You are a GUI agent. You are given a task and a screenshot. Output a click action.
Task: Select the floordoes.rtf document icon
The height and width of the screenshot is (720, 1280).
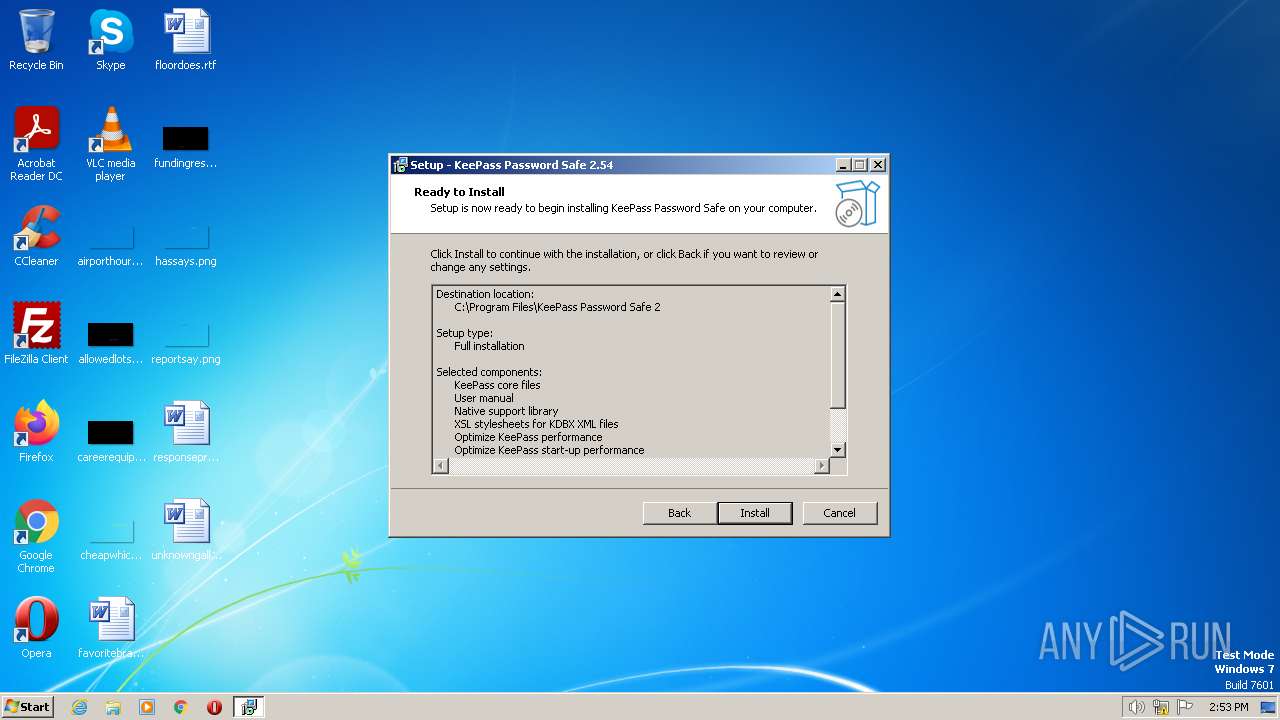coord(186,40)
